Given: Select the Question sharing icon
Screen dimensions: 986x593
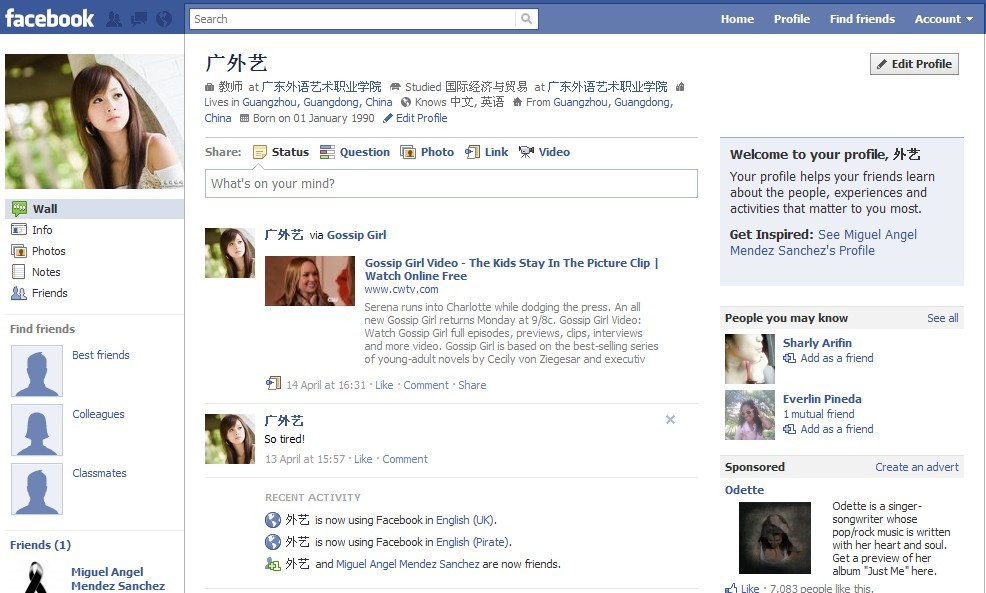Looking at the screenshot, I should [x=326, y=151].
